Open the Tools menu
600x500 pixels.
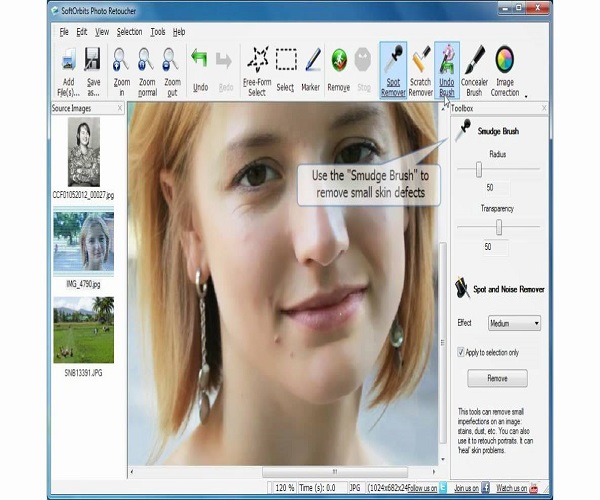tap(158, 32)
